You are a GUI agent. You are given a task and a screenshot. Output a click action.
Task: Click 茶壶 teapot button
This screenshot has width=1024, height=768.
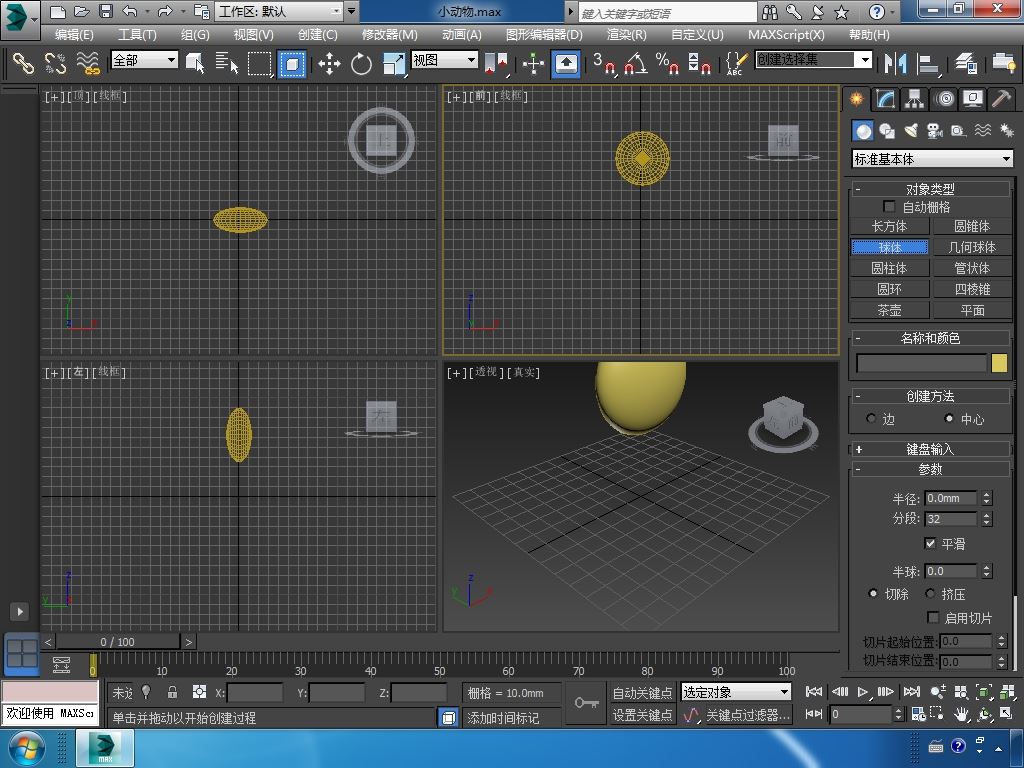click(889, 310)
